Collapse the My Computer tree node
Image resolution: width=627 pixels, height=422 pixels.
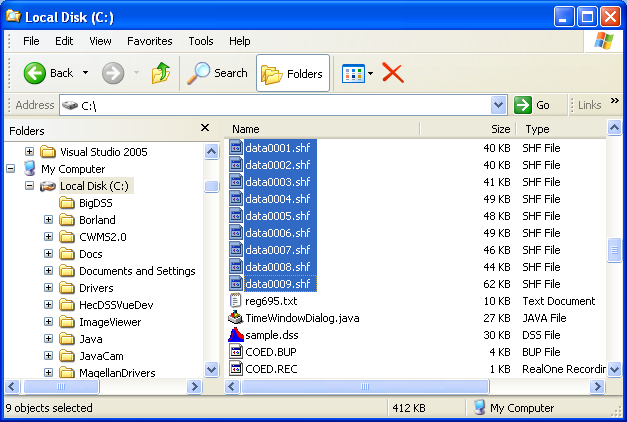click(11, 169)
